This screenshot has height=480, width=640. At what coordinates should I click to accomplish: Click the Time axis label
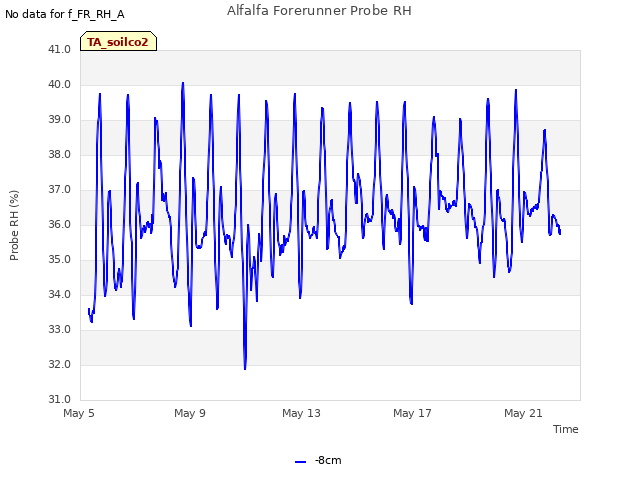(x=566, y=429)
